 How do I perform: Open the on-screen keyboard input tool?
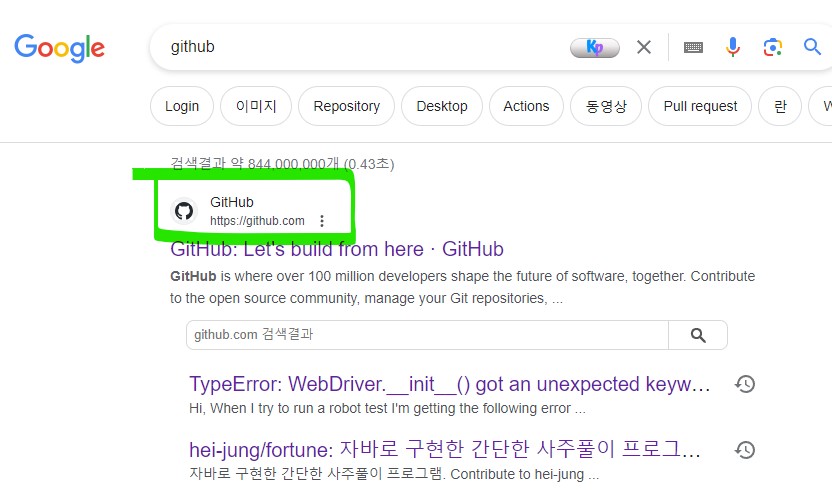tap(693, 48)
